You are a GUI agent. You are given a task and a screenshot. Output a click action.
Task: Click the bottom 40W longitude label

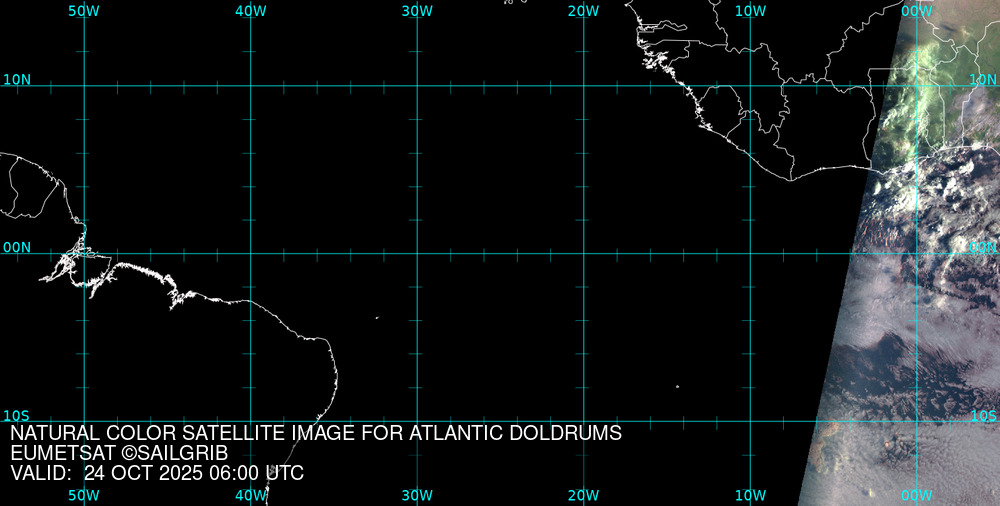[x=250, y=495]
